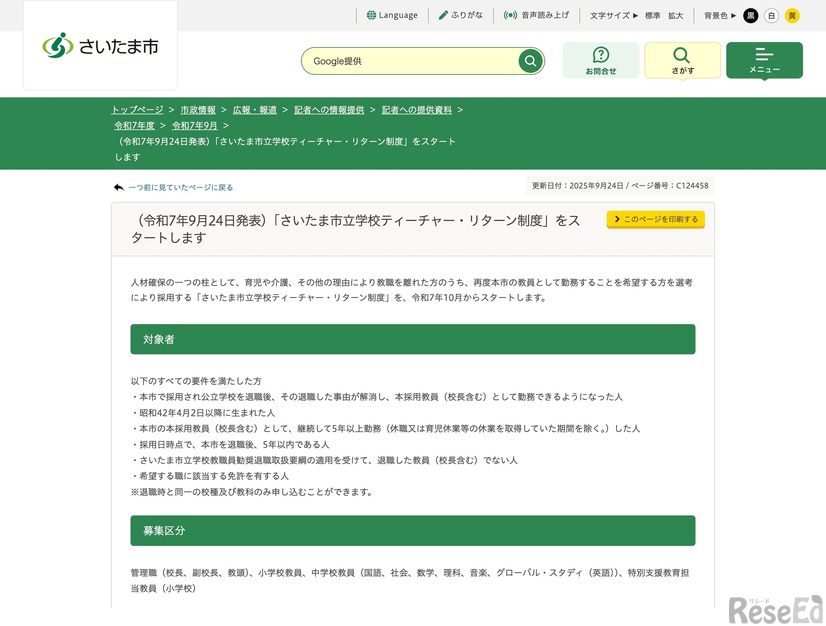Click line 昭和42年4月2日以降に生まれた人

tap(203, 413)
